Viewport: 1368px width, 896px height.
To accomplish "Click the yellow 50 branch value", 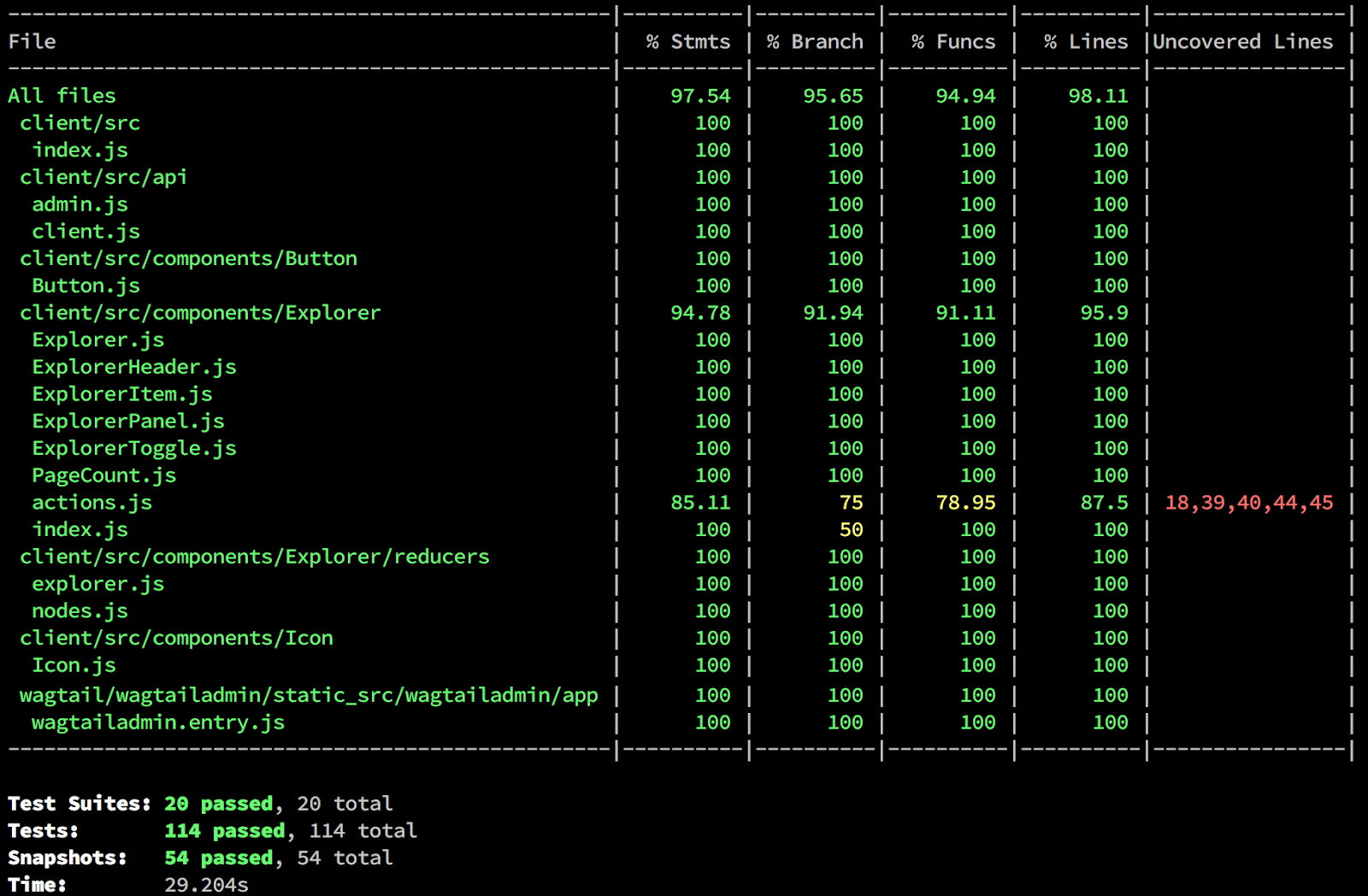I will (851, 530).
